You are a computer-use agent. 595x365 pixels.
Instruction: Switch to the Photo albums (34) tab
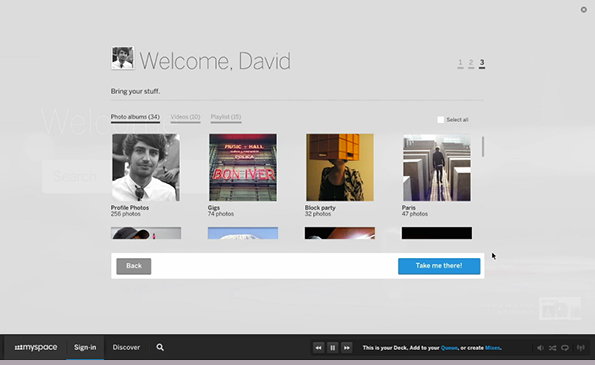pyautogui.click(x=135, y=117)
